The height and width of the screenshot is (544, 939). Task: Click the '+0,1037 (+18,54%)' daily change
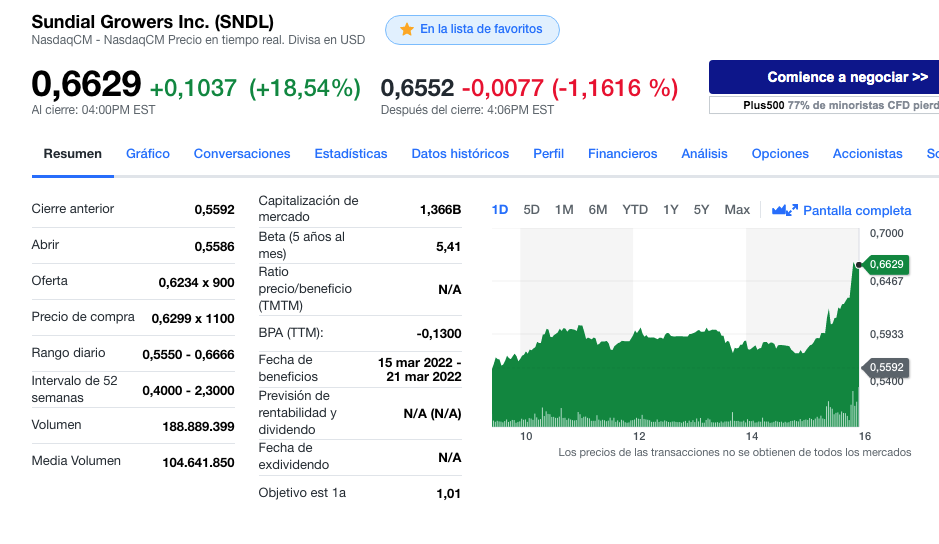tap(255, 88)
